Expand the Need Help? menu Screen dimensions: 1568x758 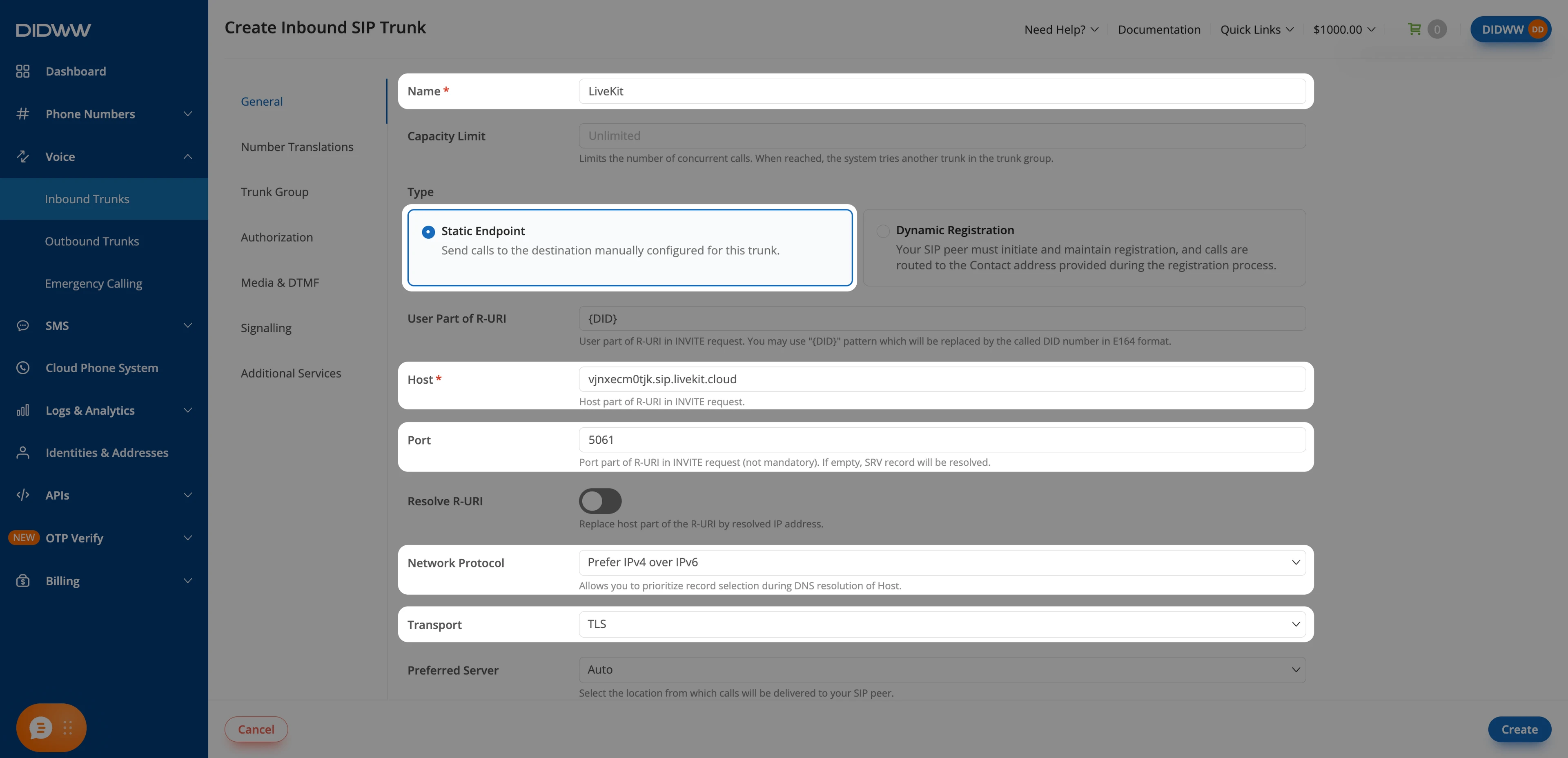[1061, 29]
